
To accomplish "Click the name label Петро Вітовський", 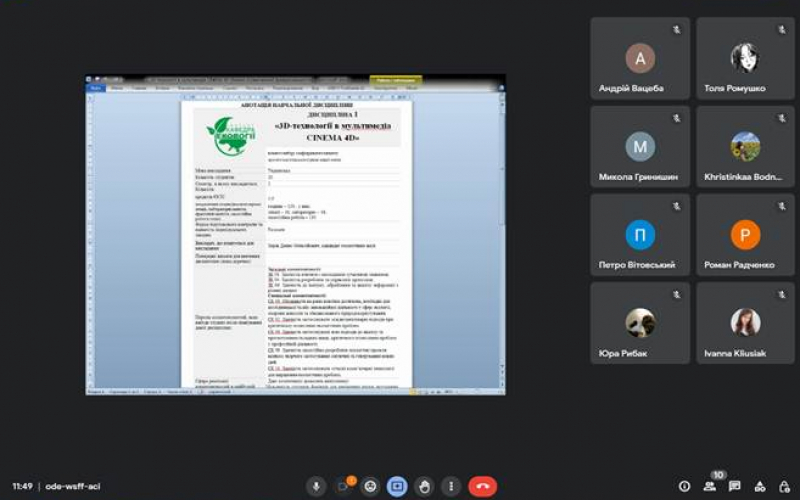I will coord(637,265).
